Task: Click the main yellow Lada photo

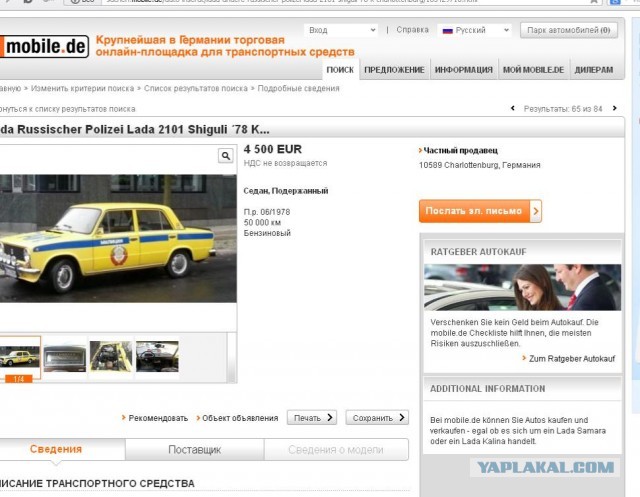Action: point(118,239)
